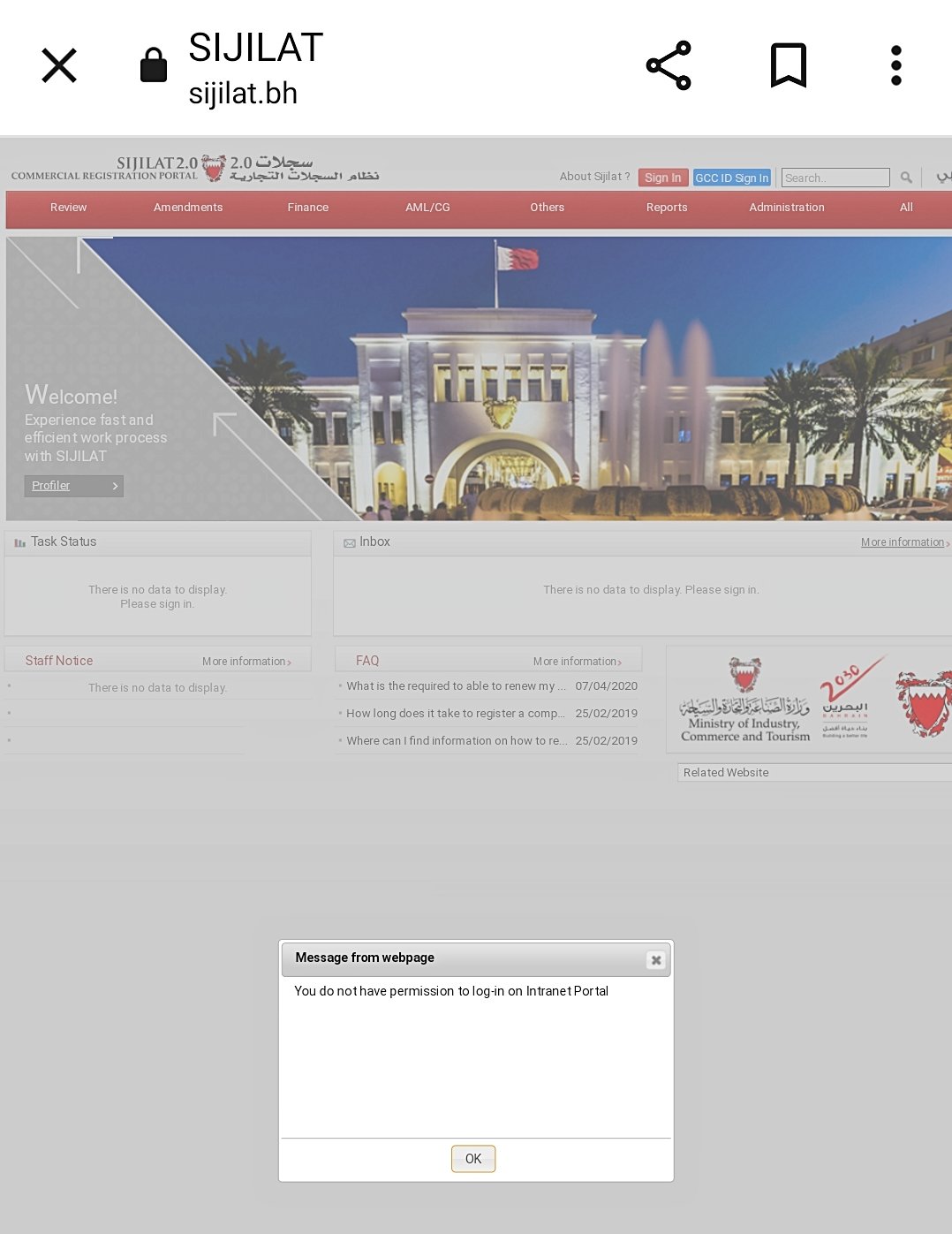952x1234 pixels.
Task: Click the GCC ID Sign In button
Action: tap(731, 178)
